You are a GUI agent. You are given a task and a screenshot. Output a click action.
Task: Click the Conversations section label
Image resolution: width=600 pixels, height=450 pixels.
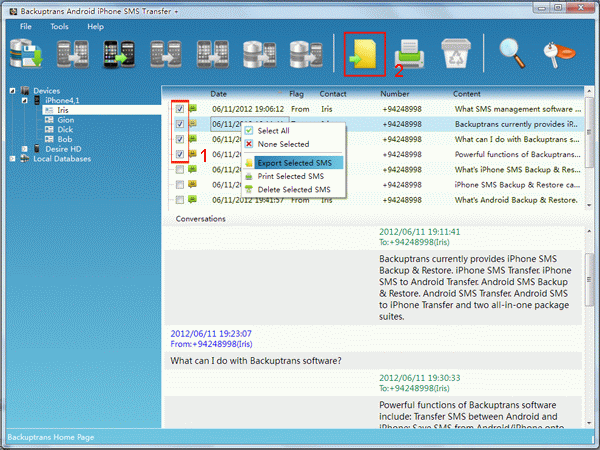201,219
